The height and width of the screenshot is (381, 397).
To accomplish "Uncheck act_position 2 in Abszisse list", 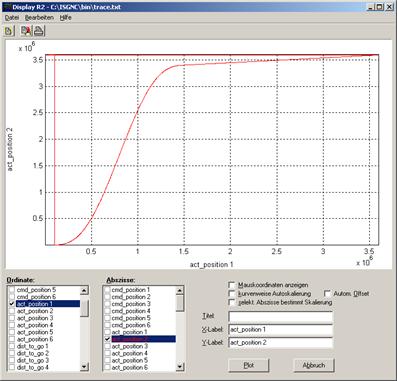I will [107, 339].
